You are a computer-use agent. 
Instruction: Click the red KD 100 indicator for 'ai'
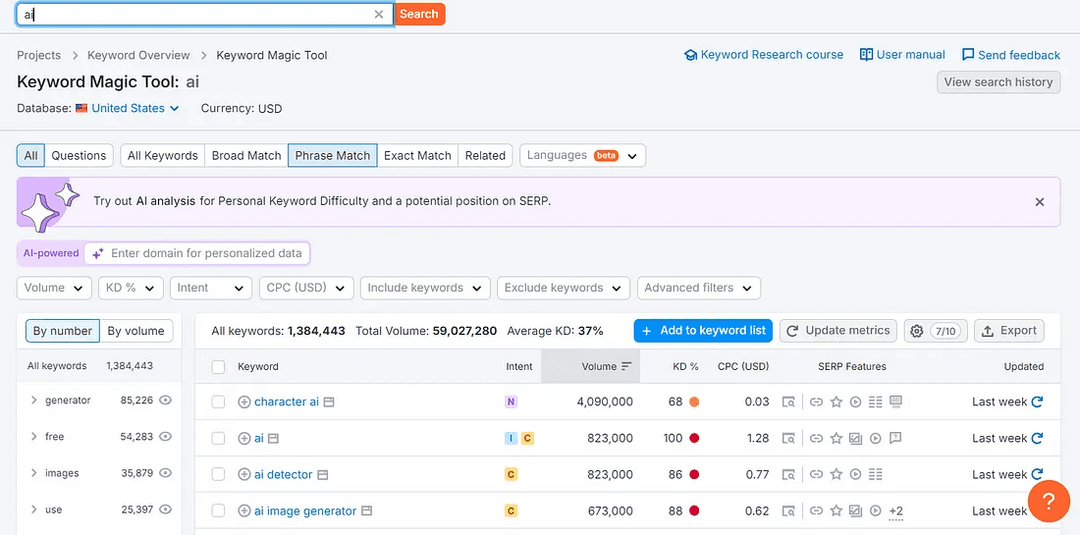[x=694, y=439]
